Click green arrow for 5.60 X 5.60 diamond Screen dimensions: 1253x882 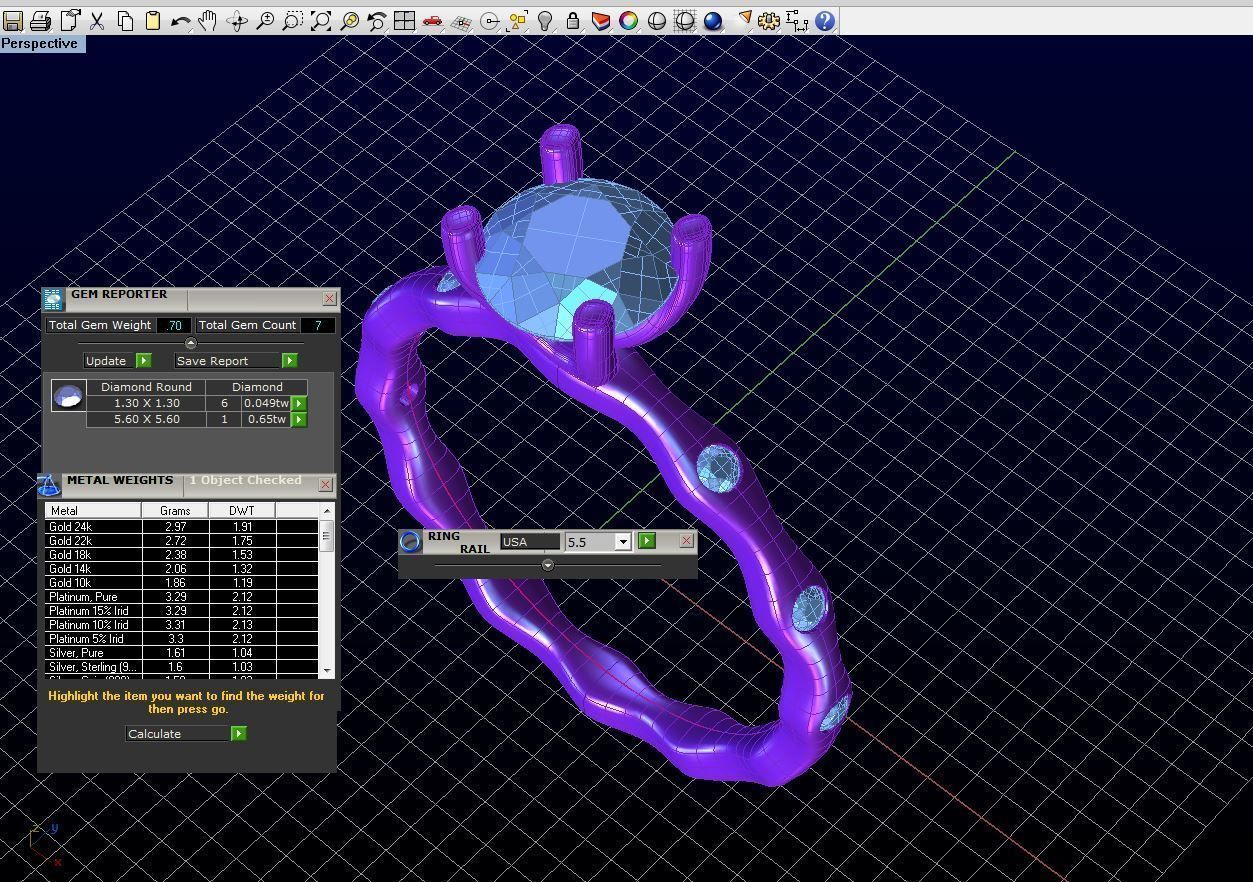(299, 419)
